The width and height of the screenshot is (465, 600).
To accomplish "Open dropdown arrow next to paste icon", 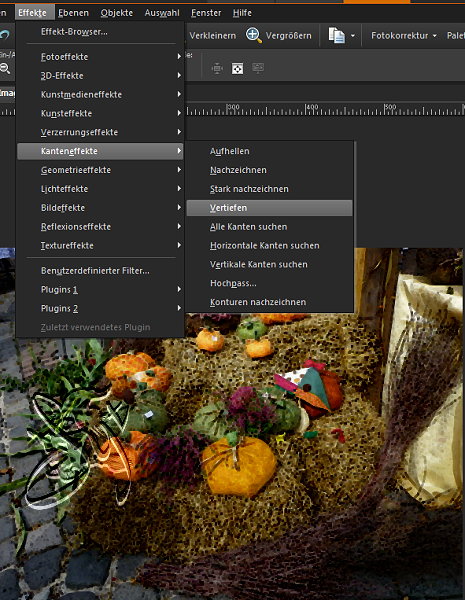I will [353, 36].
